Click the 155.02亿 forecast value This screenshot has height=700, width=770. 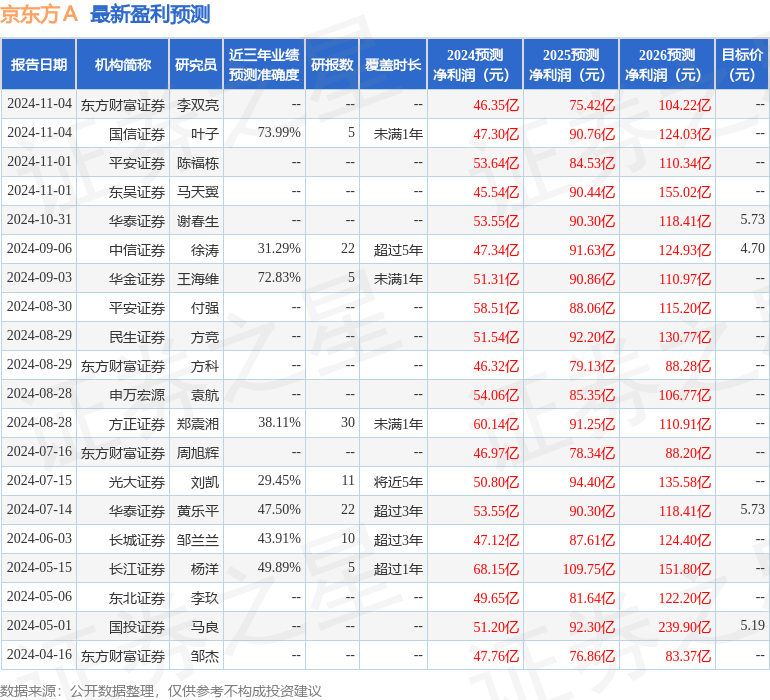click(x=685, y=192)
